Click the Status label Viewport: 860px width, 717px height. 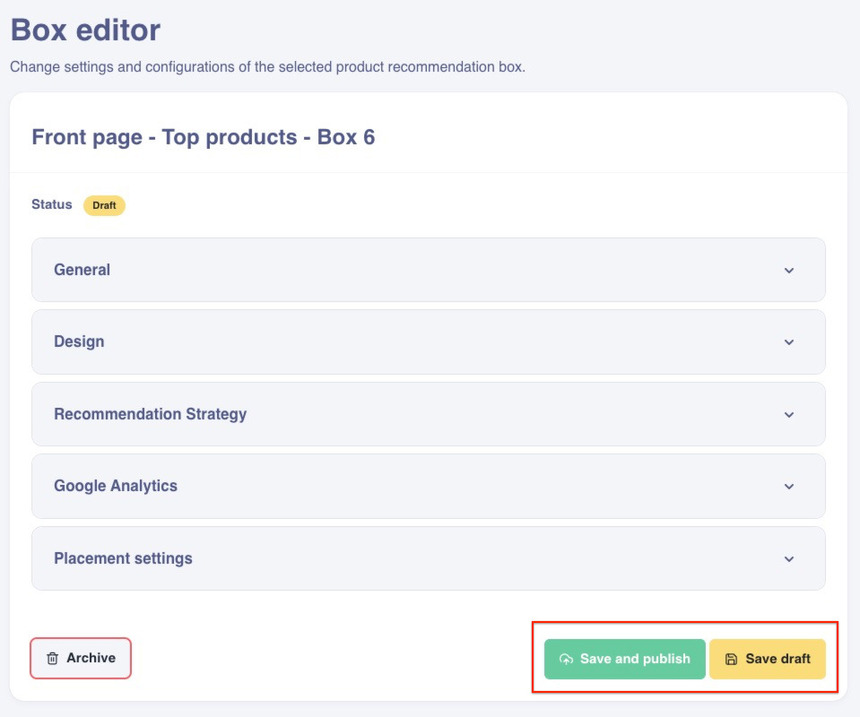click(52, 204)
